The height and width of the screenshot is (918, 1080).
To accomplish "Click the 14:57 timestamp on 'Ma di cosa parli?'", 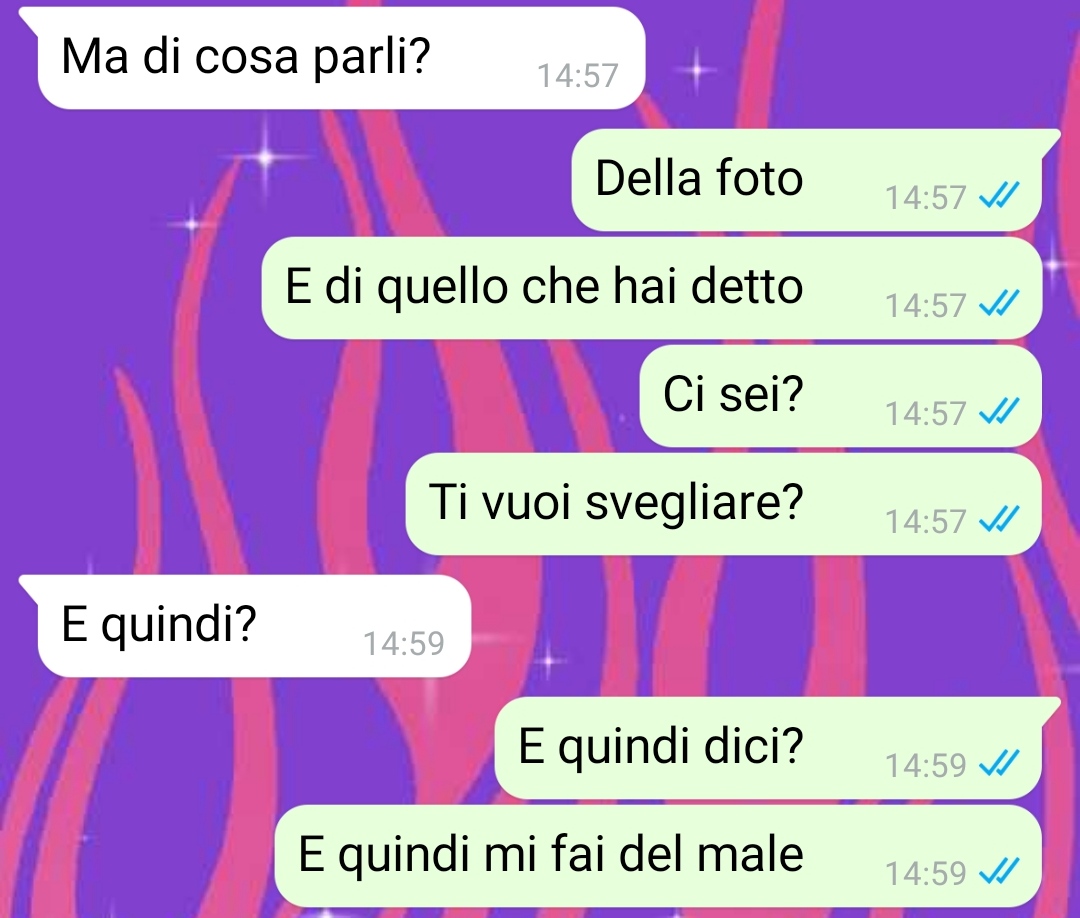I will (x=577, y=76).
